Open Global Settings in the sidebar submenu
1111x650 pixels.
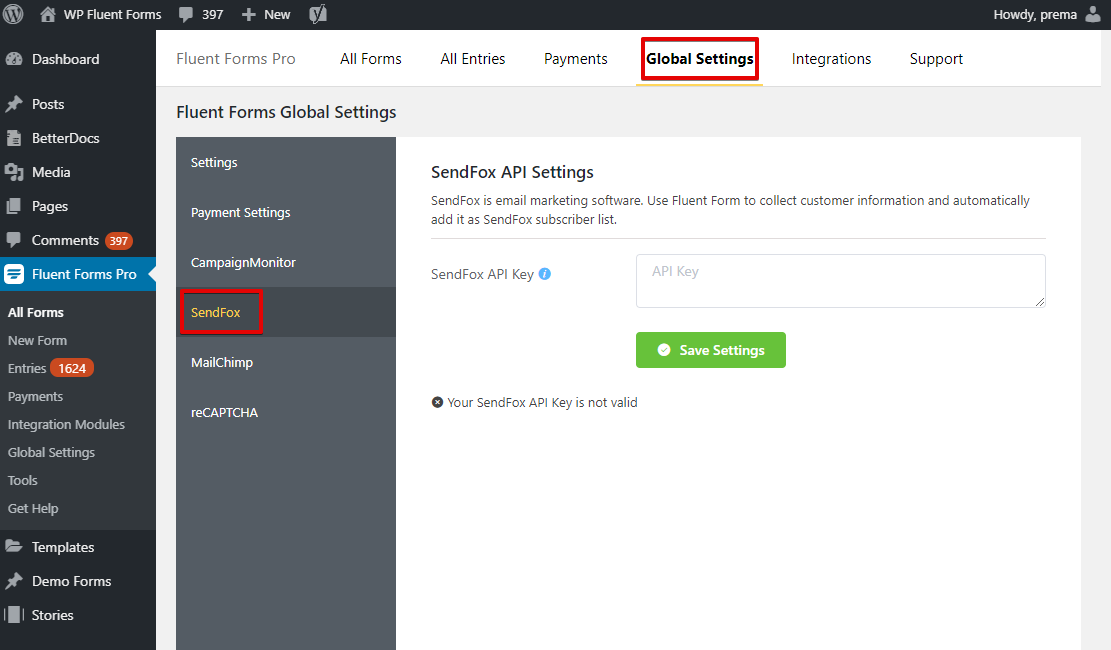tap(51, 452)
